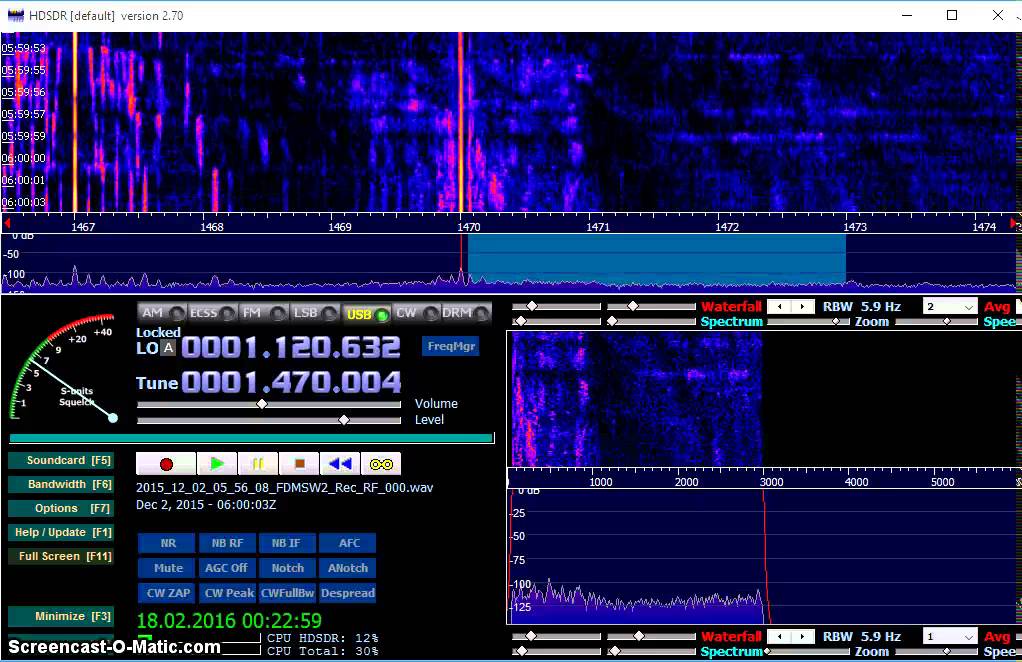The width and height of the screenshot is (1022, 662).
Task: Pause the recording playback
Action: pyautogui.click(x=258, y=464)
